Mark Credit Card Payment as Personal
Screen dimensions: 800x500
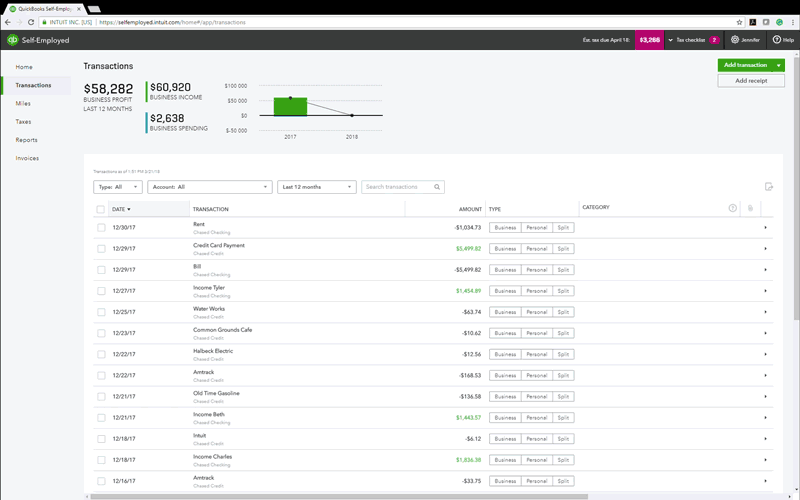(537, 248)
